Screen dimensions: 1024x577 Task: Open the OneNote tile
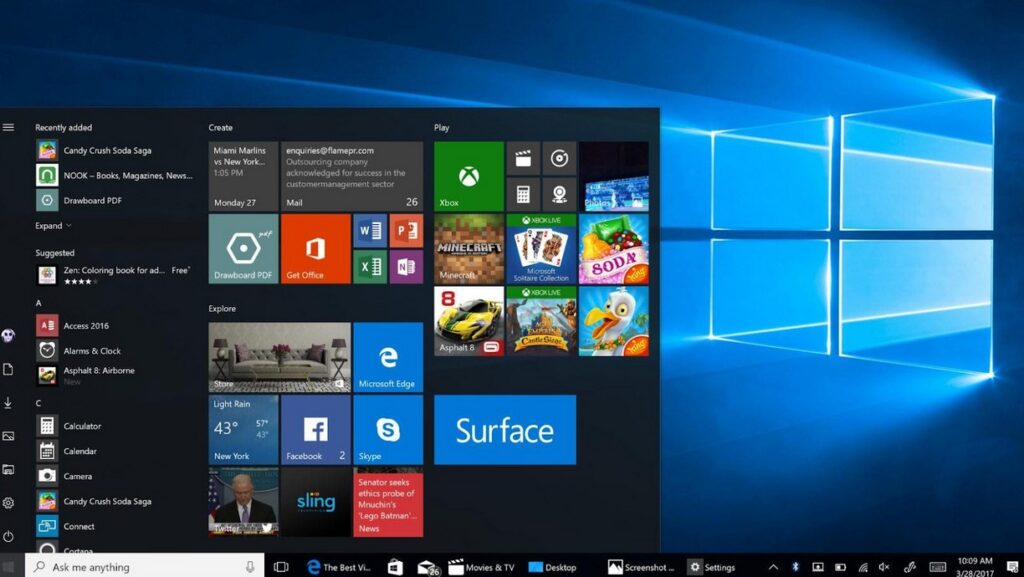point(406,267)
